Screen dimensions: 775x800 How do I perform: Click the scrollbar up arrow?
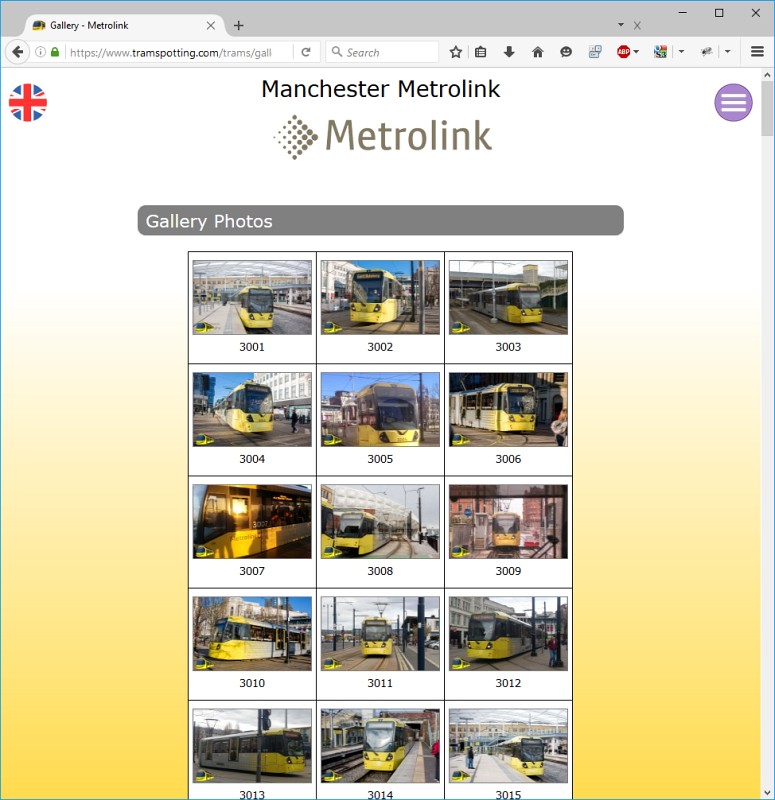(767, 74)
